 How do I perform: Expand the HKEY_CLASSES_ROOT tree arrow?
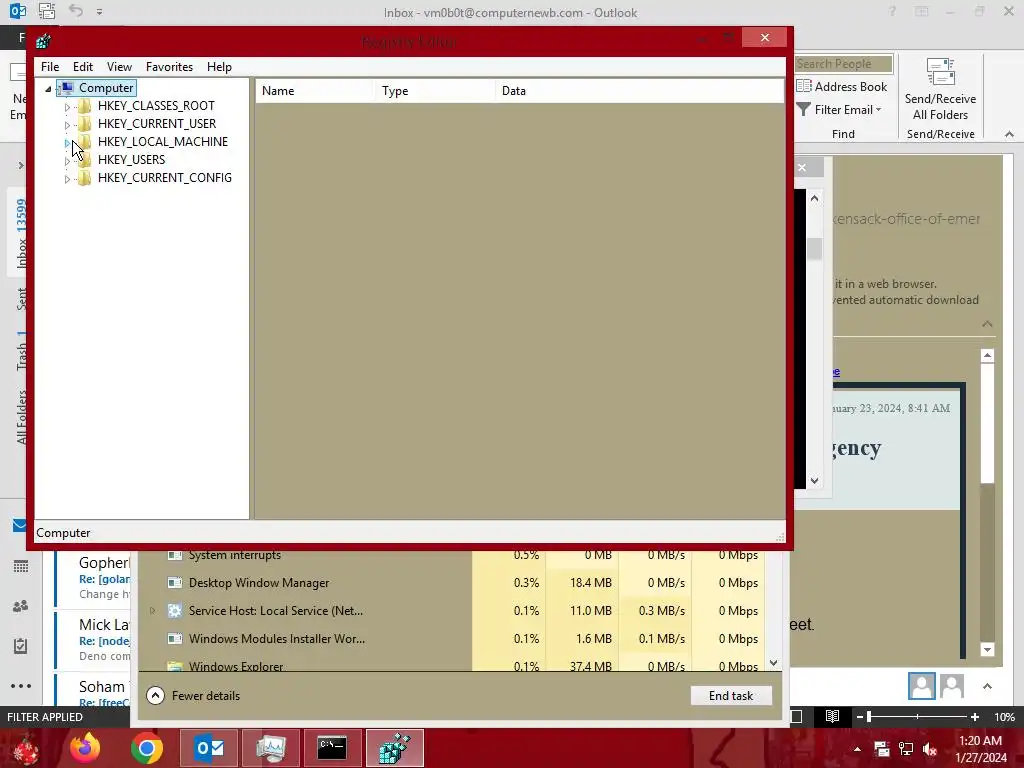click(67, 106)
